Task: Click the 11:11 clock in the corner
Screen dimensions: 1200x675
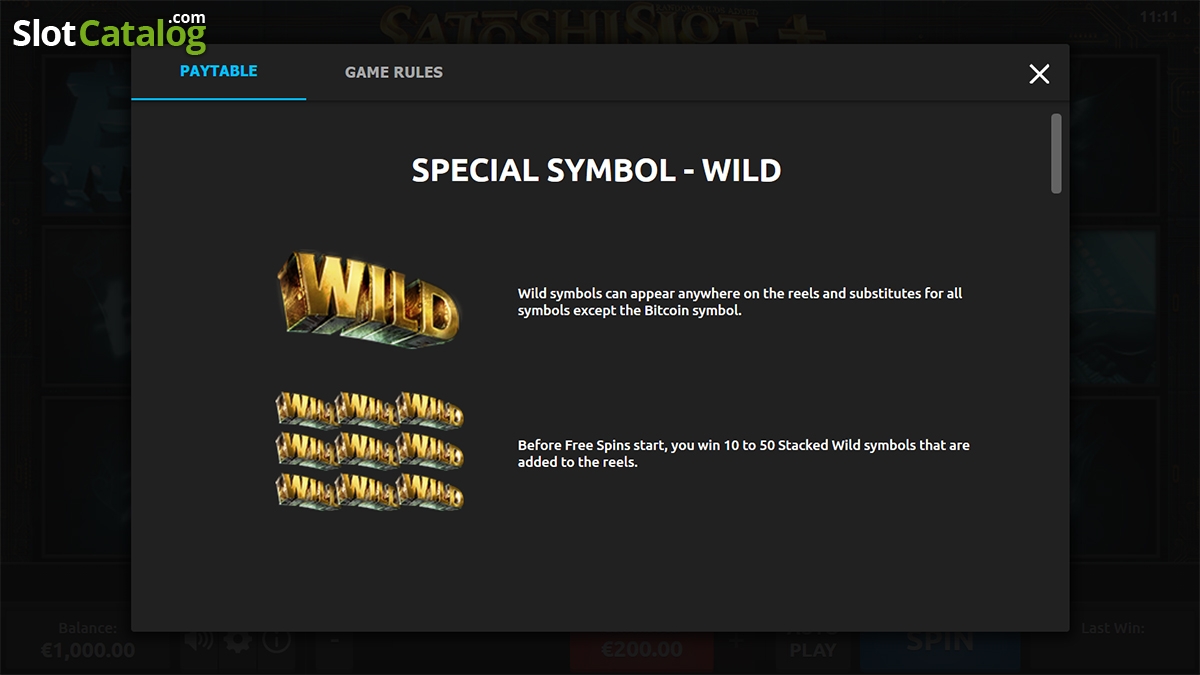Action: click(x=1158, y=17)
